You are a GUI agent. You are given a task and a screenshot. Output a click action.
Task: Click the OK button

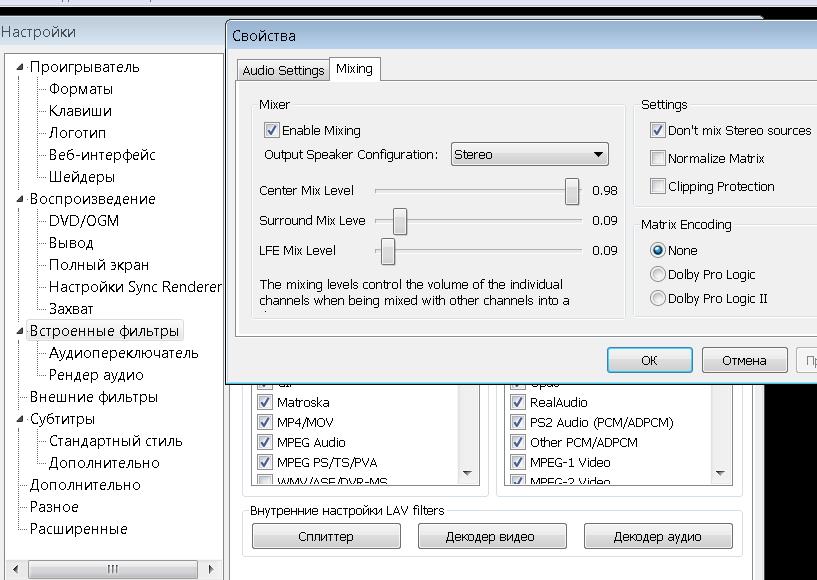click(649, 360)
